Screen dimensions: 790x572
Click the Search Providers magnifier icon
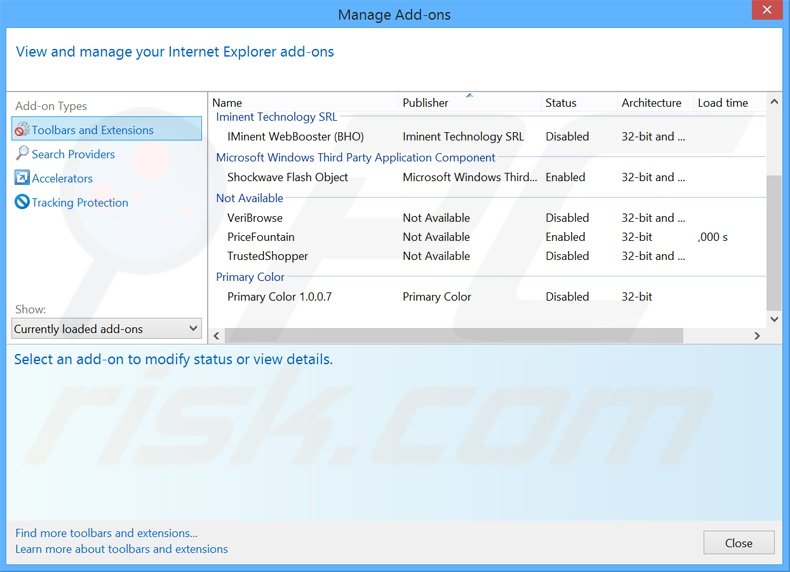[22, 153]
